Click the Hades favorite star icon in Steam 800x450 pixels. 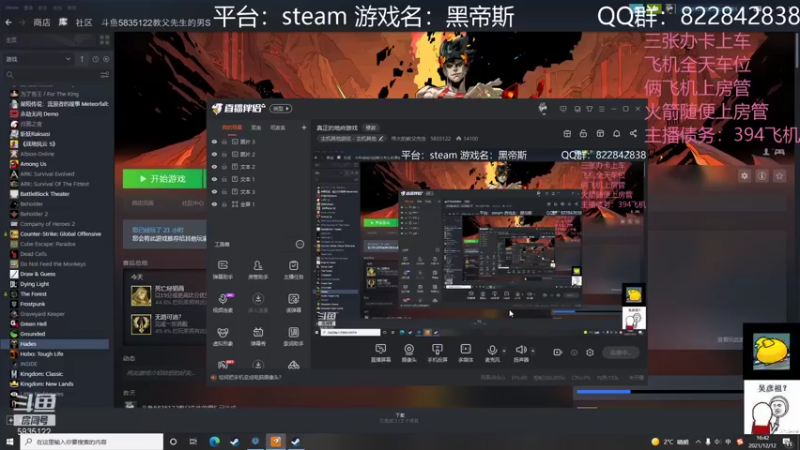pyautogui.click(x=779, y=176)
